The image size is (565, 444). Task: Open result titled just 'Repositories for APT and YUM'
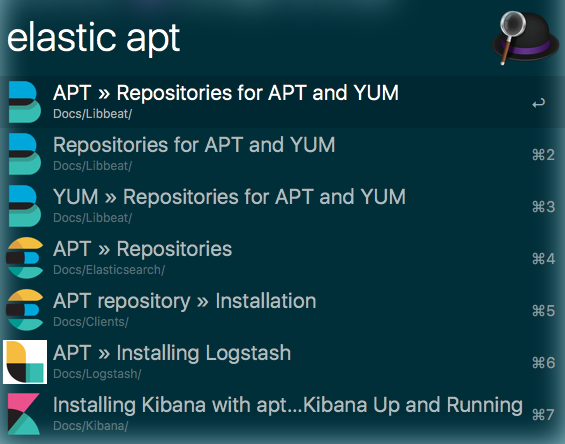click(x=282, y=154)
